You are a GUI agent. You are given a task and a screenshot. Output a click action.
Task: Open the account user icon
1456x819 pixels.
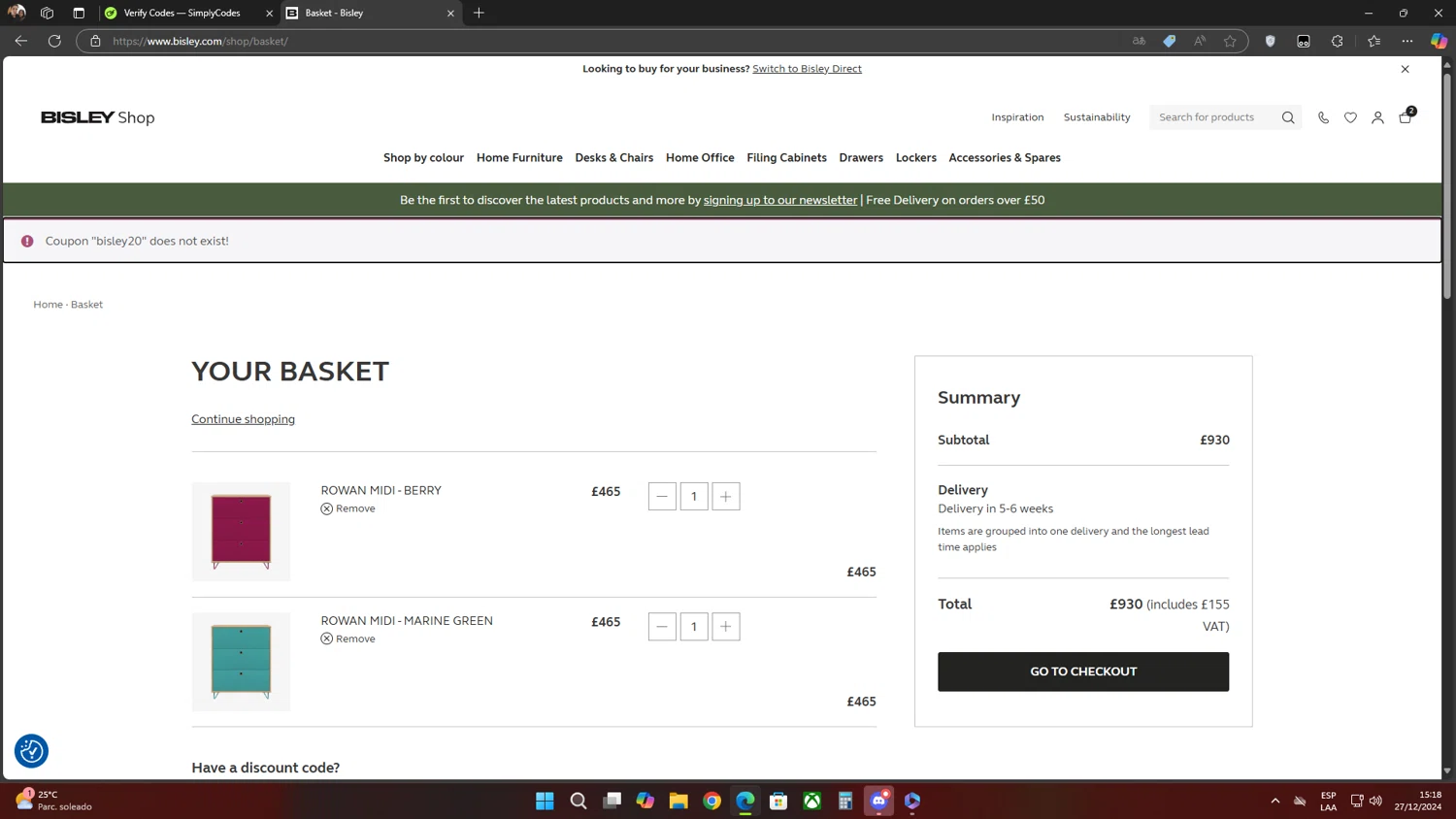(1377, 117)
